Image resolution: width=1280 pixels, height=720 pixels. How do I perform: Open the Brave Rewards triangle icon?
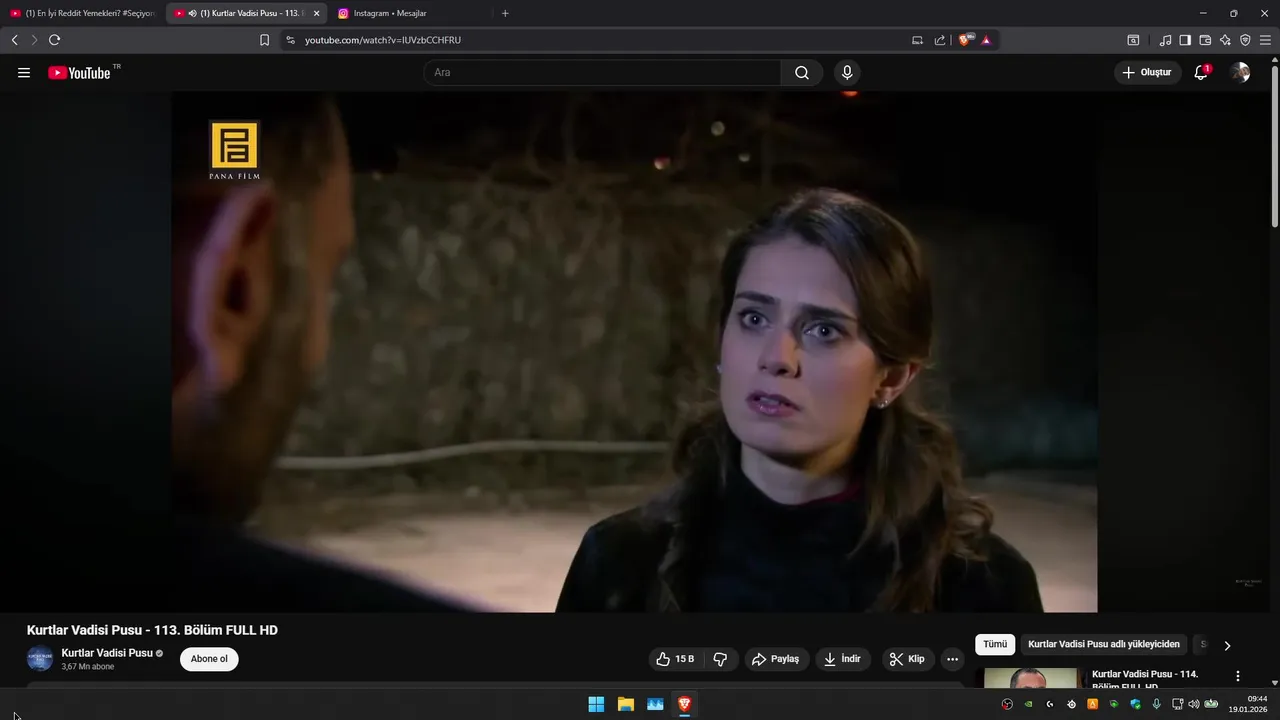tap(986, 40)
